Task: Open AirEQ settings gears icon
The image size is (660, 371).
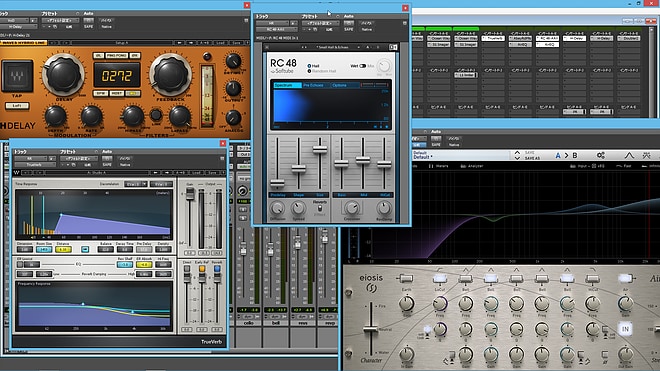Action: (x=601, y=155)
